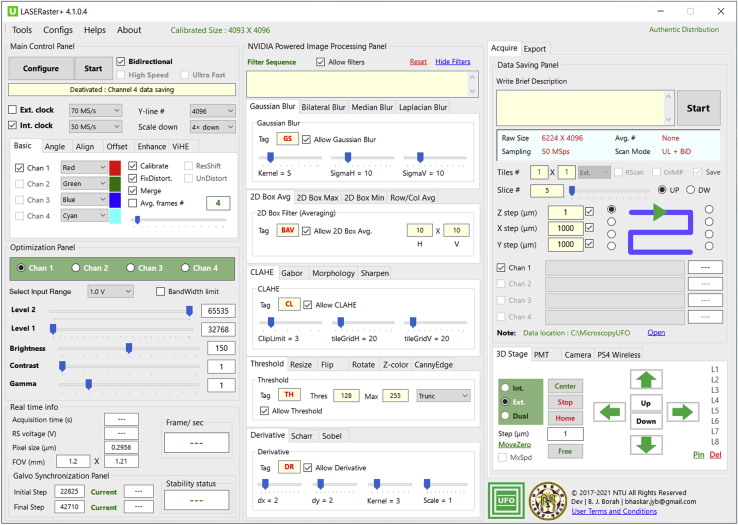The height and width of the screenshot is (525, 738).
Task: Toggle Allow Gaussian Blur checkbox
Action: (x=307, y=138)
